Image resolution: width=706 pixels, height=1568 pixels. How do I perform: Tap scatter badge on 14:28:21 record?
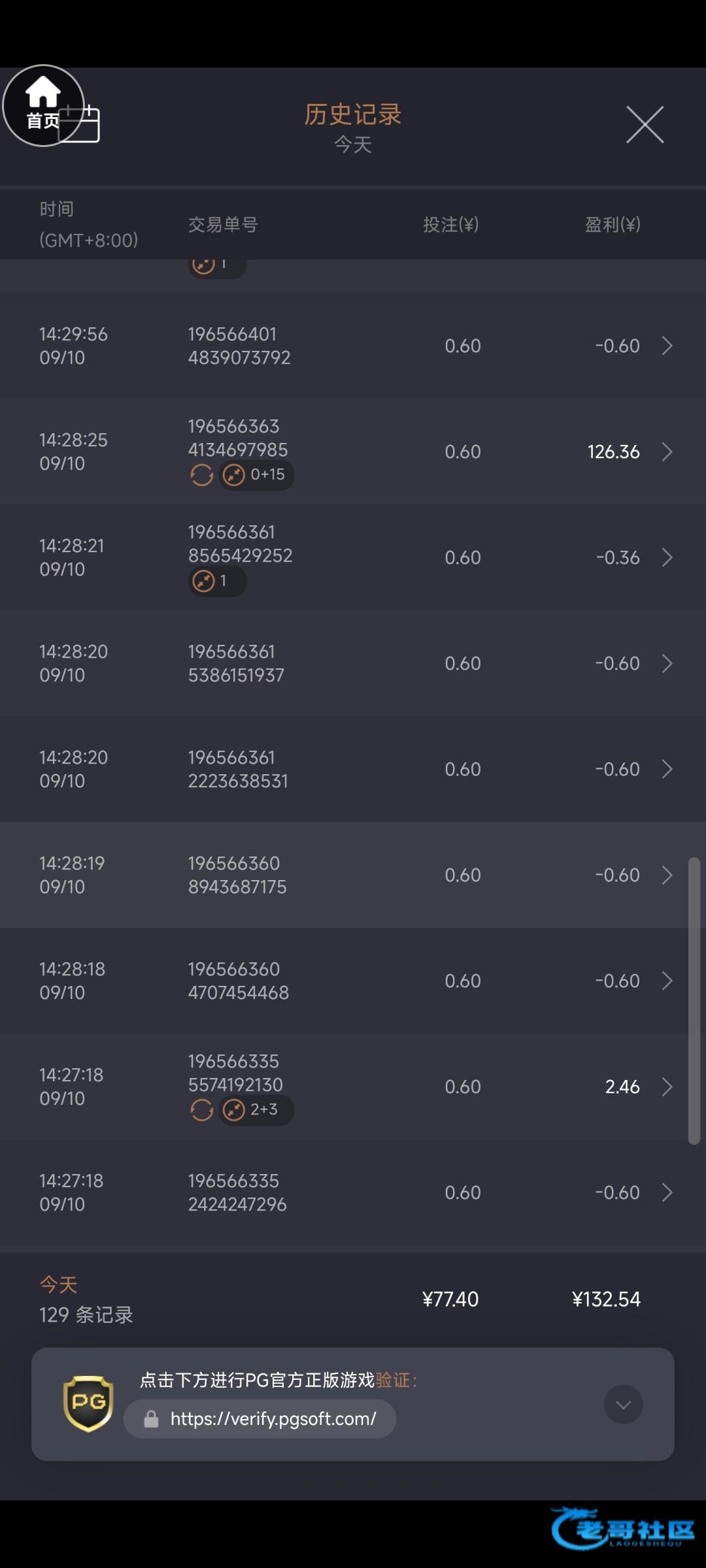click(217, 581)
